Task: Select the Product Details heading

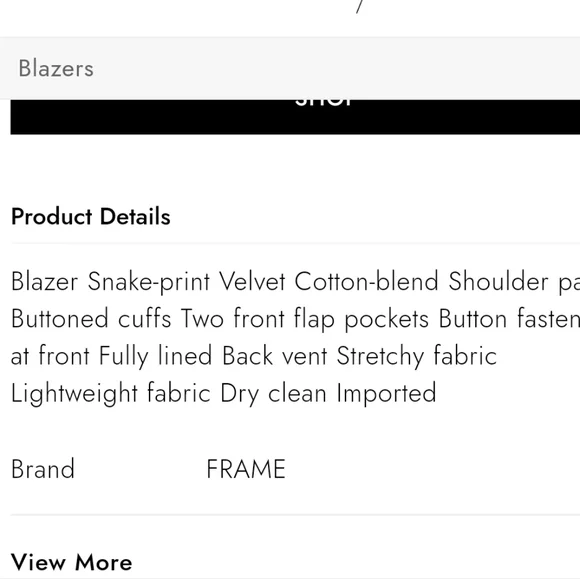Action: coord(91,216)
